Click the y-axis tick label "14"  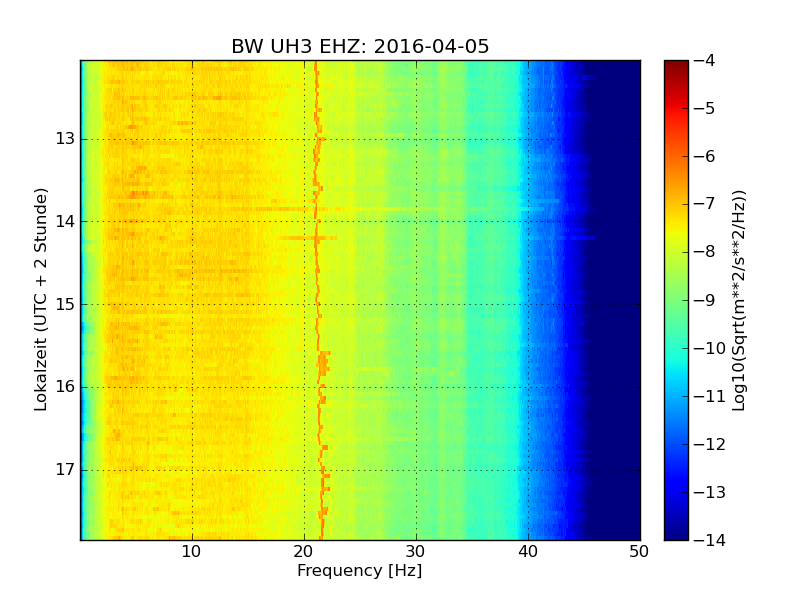(65, 221)
